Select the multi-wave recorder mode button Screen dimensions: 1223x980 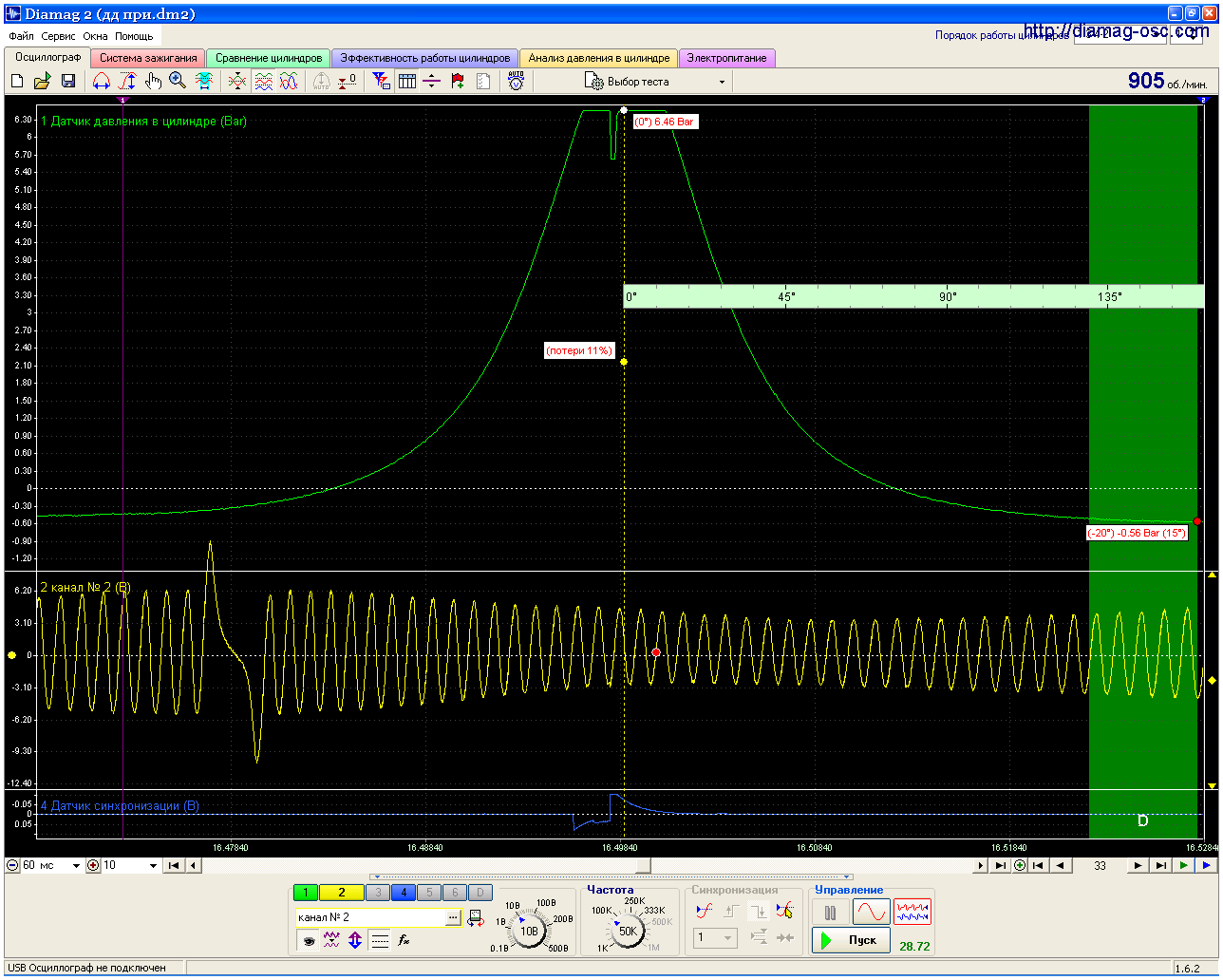coord(913,914)
